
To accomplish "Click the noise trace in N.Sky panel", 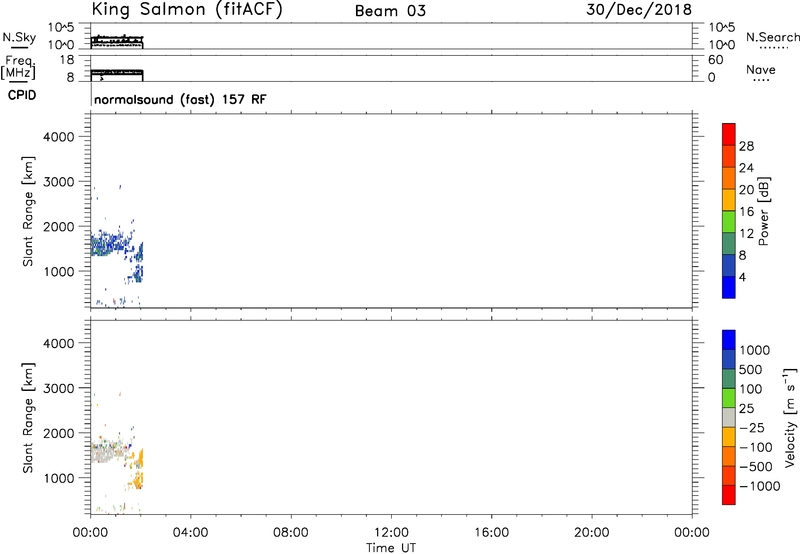I will click(117, 42).
